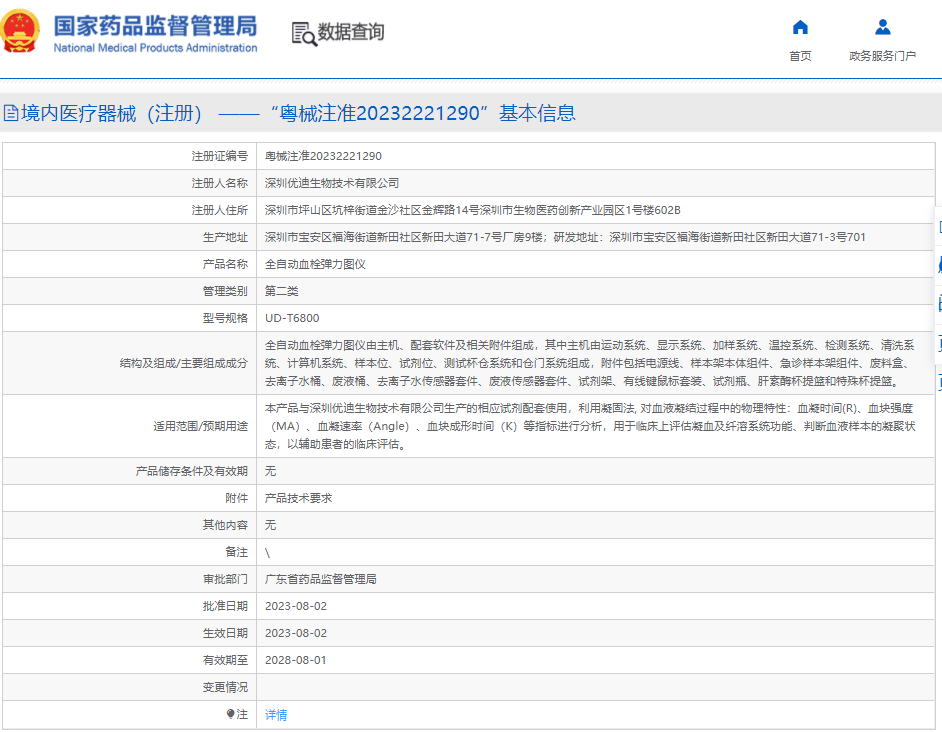The width and height of the screenshot is (942, 732).
Task: Click the 附件 row label
Action: (237, 498)
